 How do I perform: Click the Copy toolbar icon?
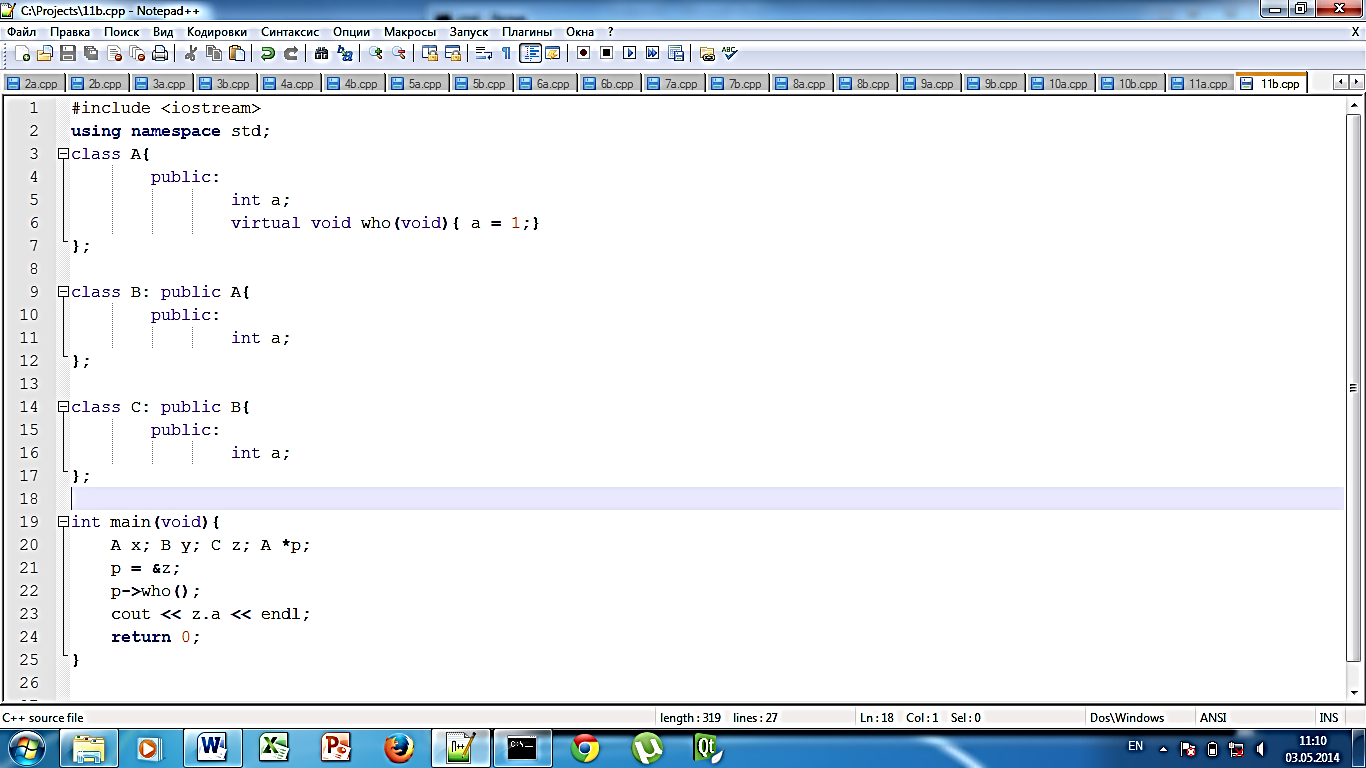point(214,53)
